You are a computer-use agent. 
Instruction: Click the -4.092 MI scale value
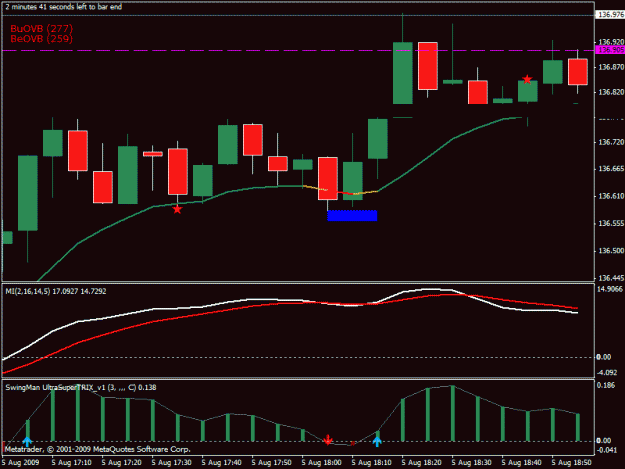point(607,373)
